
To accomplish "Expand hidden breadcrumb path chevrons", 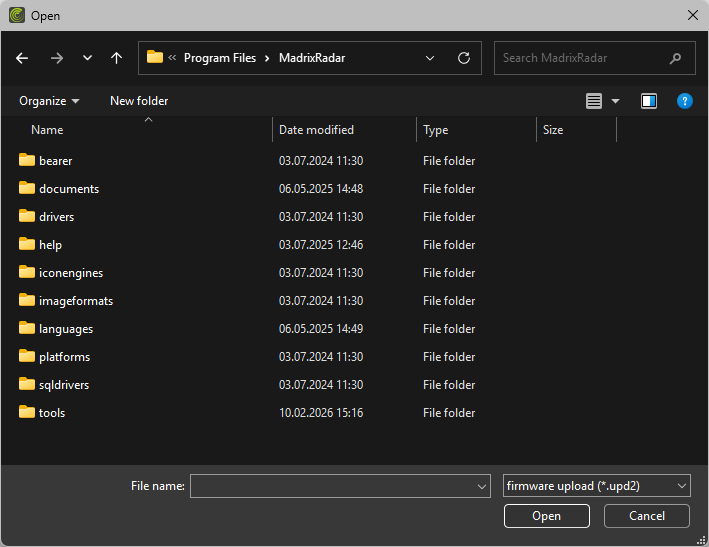I will tap(172, 57).
